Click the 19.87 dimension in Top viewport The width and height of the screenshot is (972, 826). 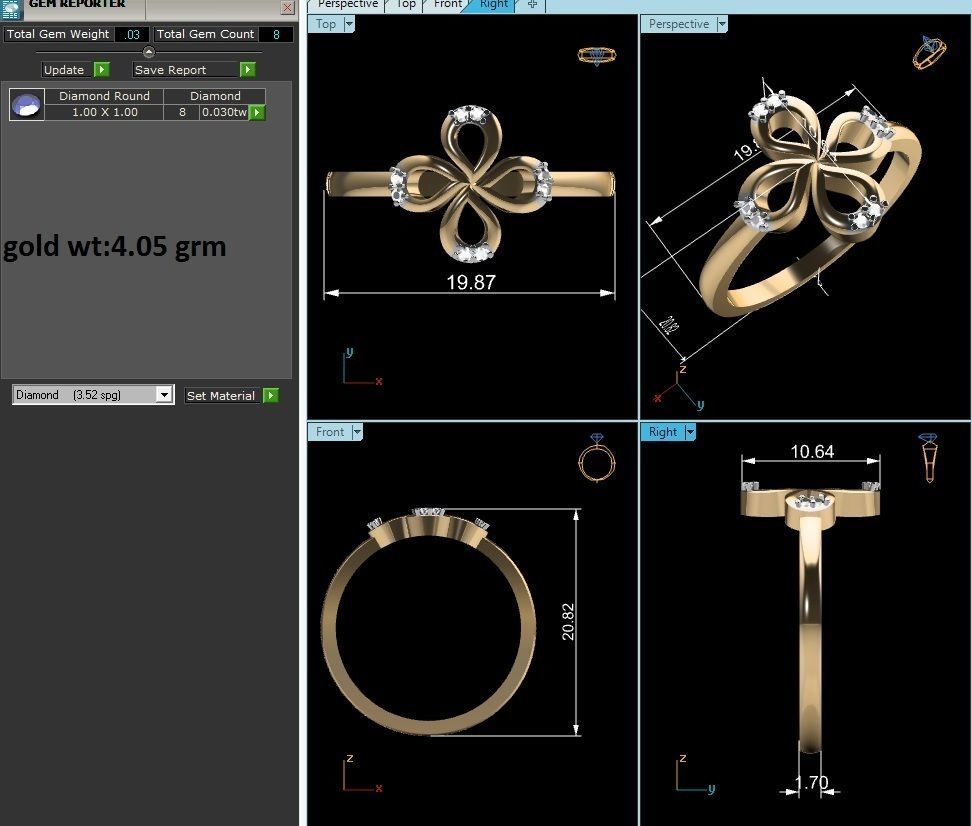click(471, 283)
